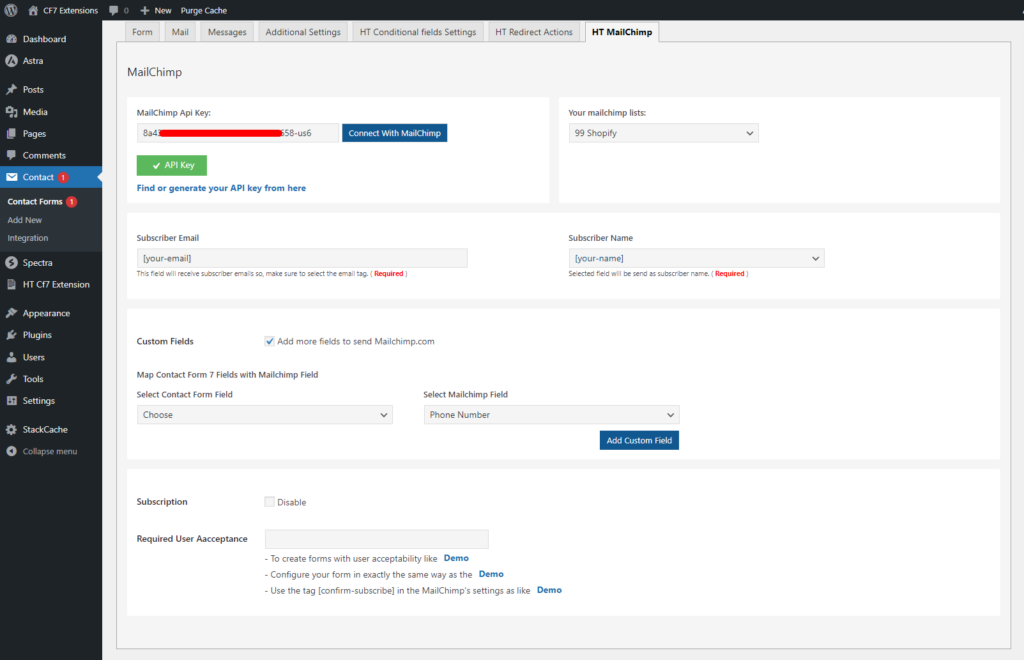The width and height of the screenshot is (1024, 660).
Task: Click the Spectra icon in sidebar
Action: coord(11,263)
